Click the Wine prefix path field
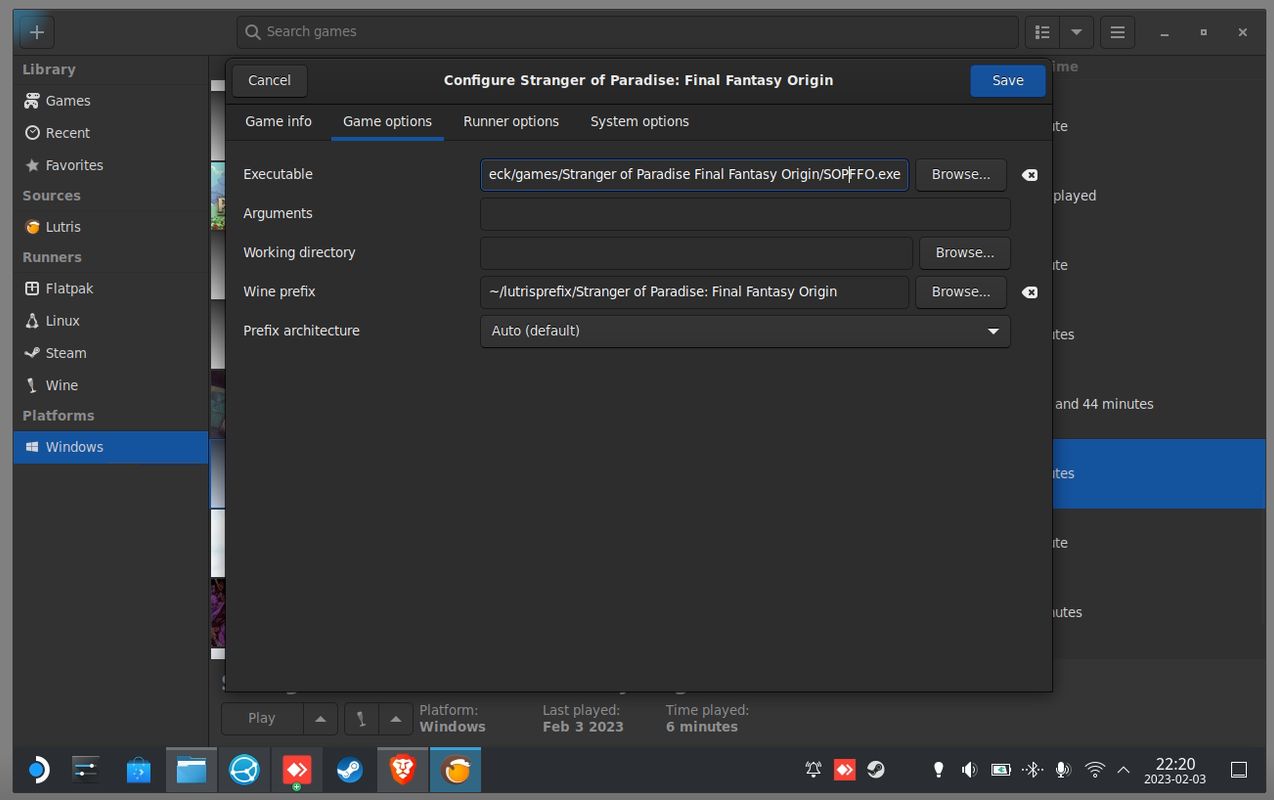 click(x=694, y=292)
